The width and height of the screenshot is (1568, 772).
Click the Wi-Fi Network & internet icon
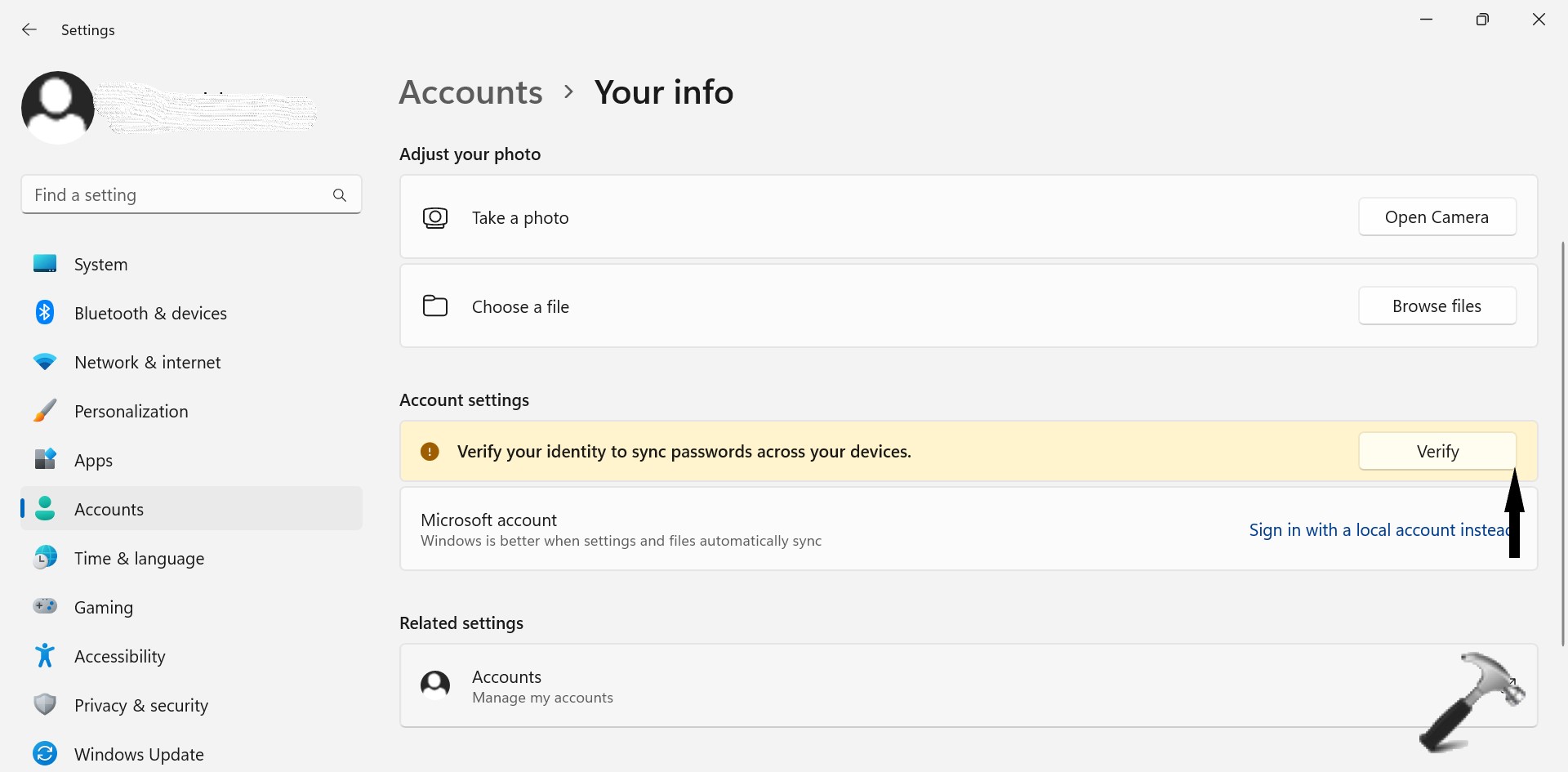coord(45,362)
